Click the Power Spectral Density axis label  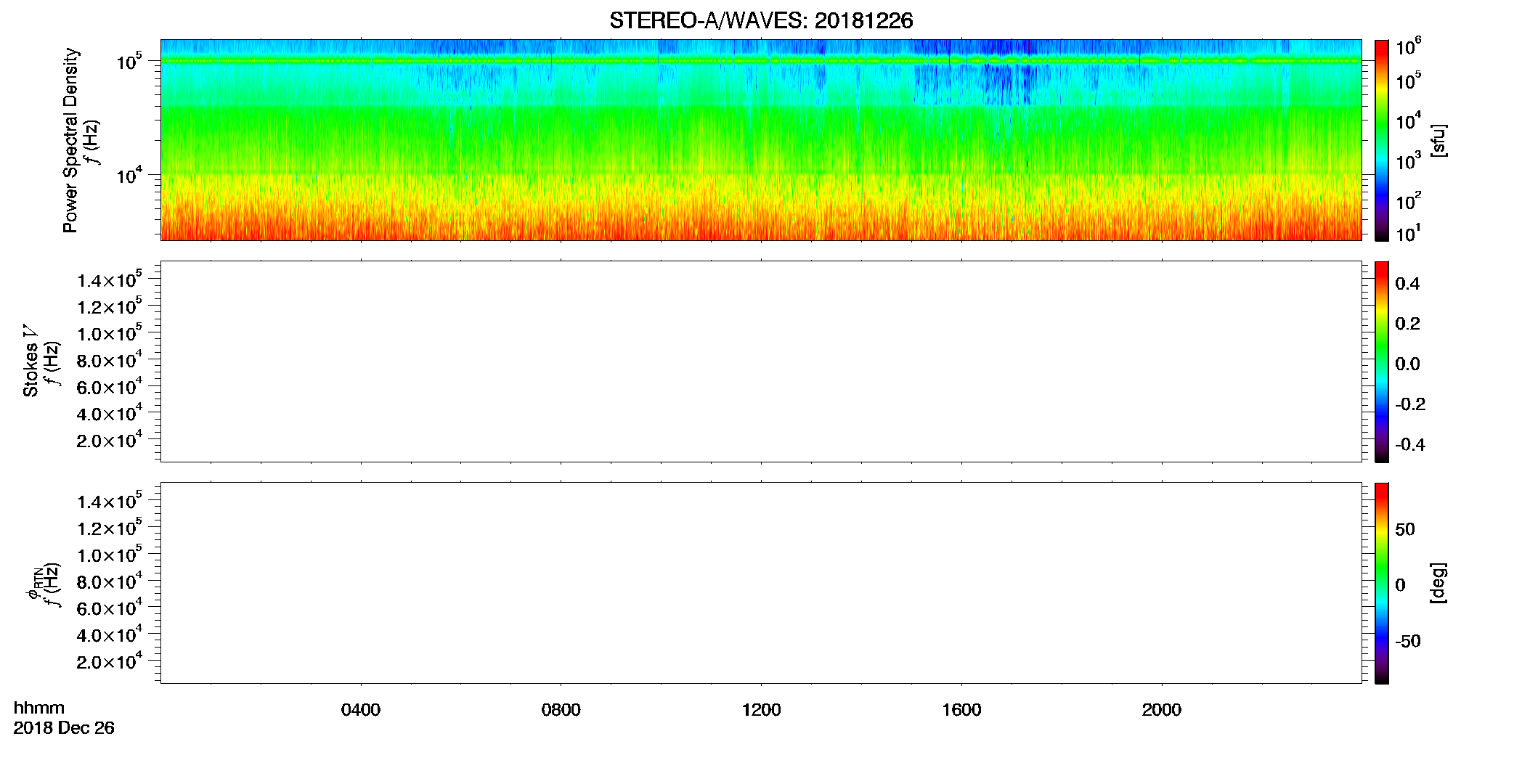tap(70, 140)
